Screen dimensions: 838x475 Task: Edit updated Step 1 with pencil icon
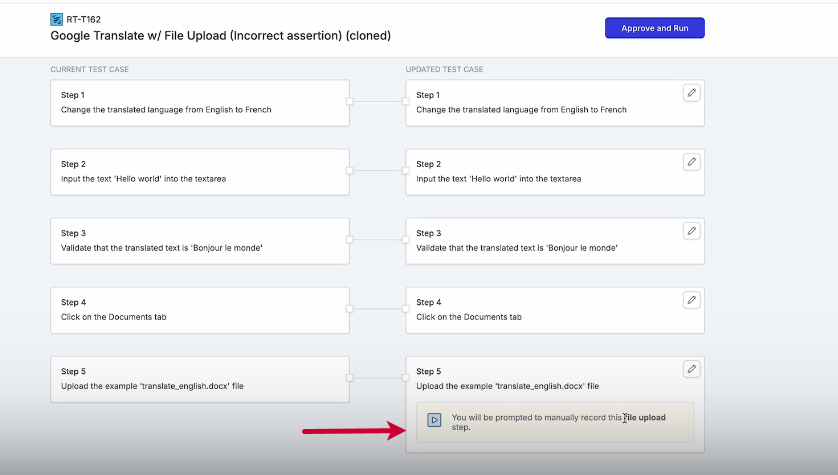[x=691, y=93]
